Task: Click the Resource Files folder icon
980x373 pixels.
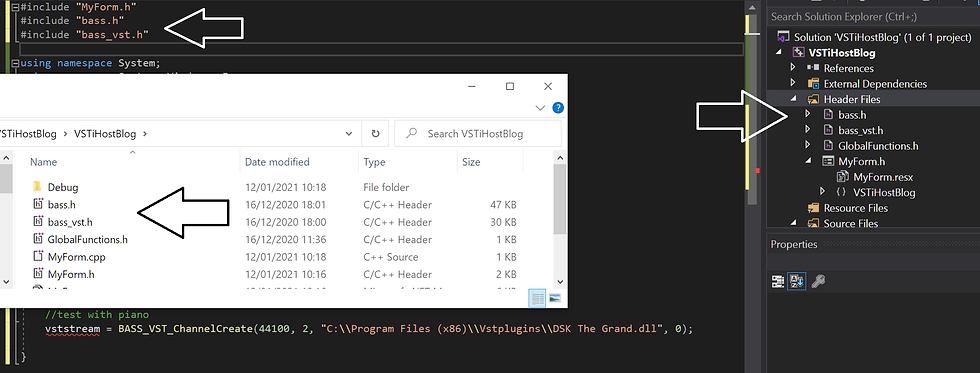Action: [813, 208]
